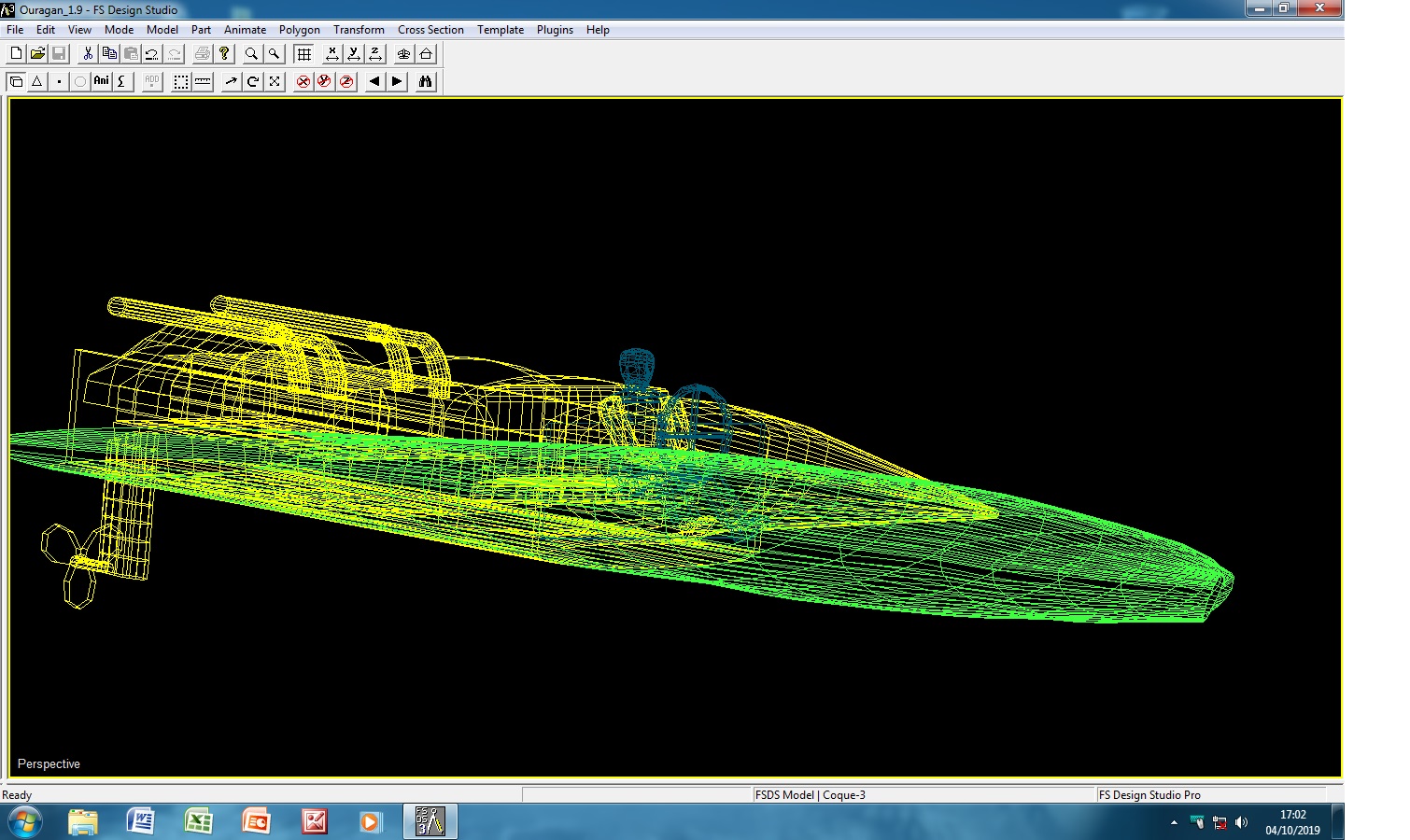Viewport: 1410px width, 840px height.
Task: Switch to Z axis view
Action: pos(375,54)
